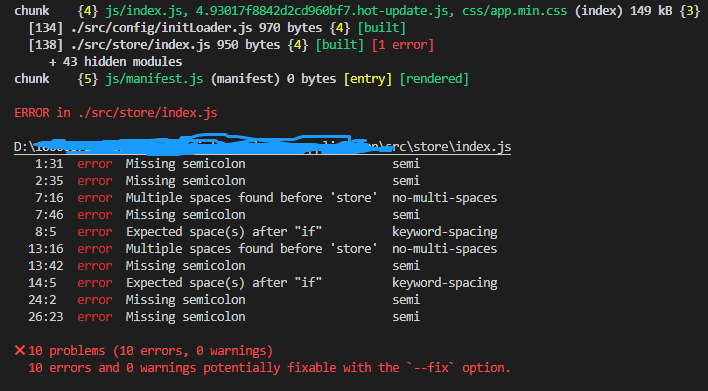The width and height of the screenshot is (708, 391).
Task: Click the 14:5 error location
Action: (42, 283)
